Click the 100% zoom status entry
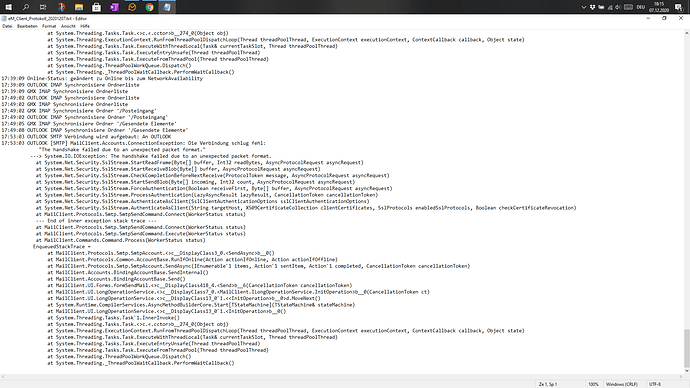This screenshot has width=690, height=388. pyautogui.click(x=593, y=384)
